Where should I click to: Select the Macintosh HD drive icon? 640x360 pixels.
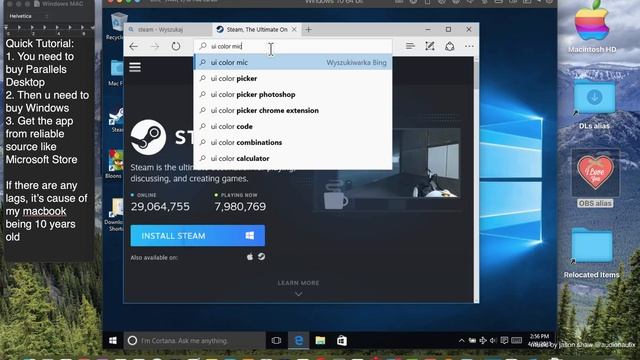(592, 27)
